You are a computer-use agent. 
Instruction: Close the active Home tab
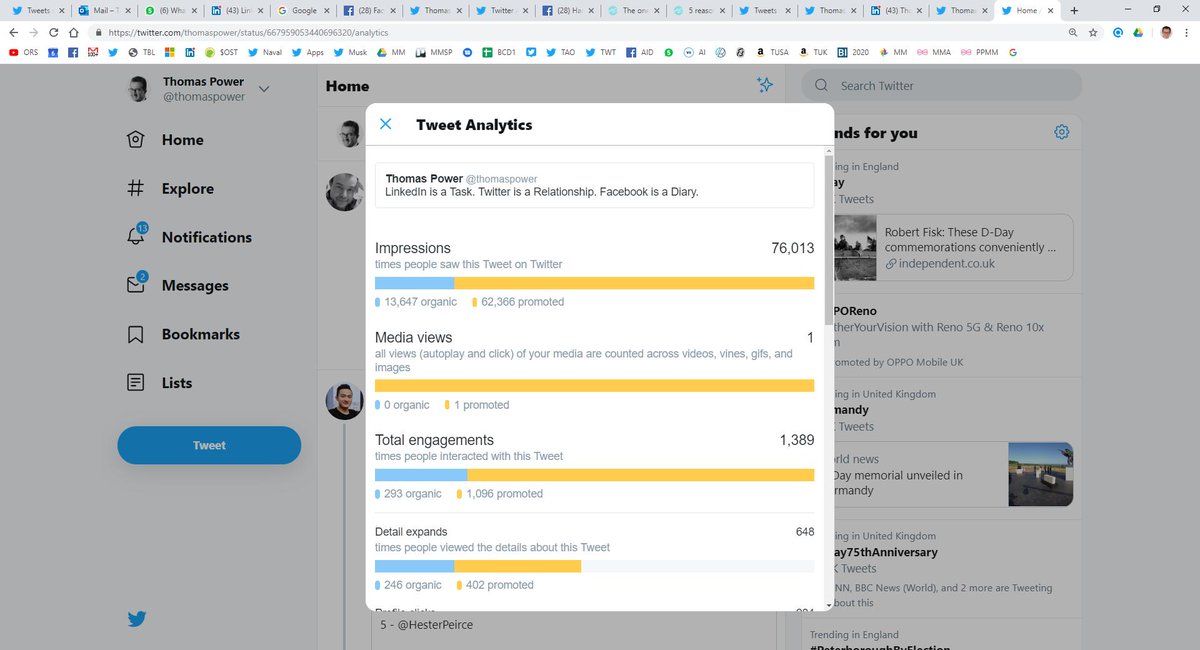coord(1049,10)
